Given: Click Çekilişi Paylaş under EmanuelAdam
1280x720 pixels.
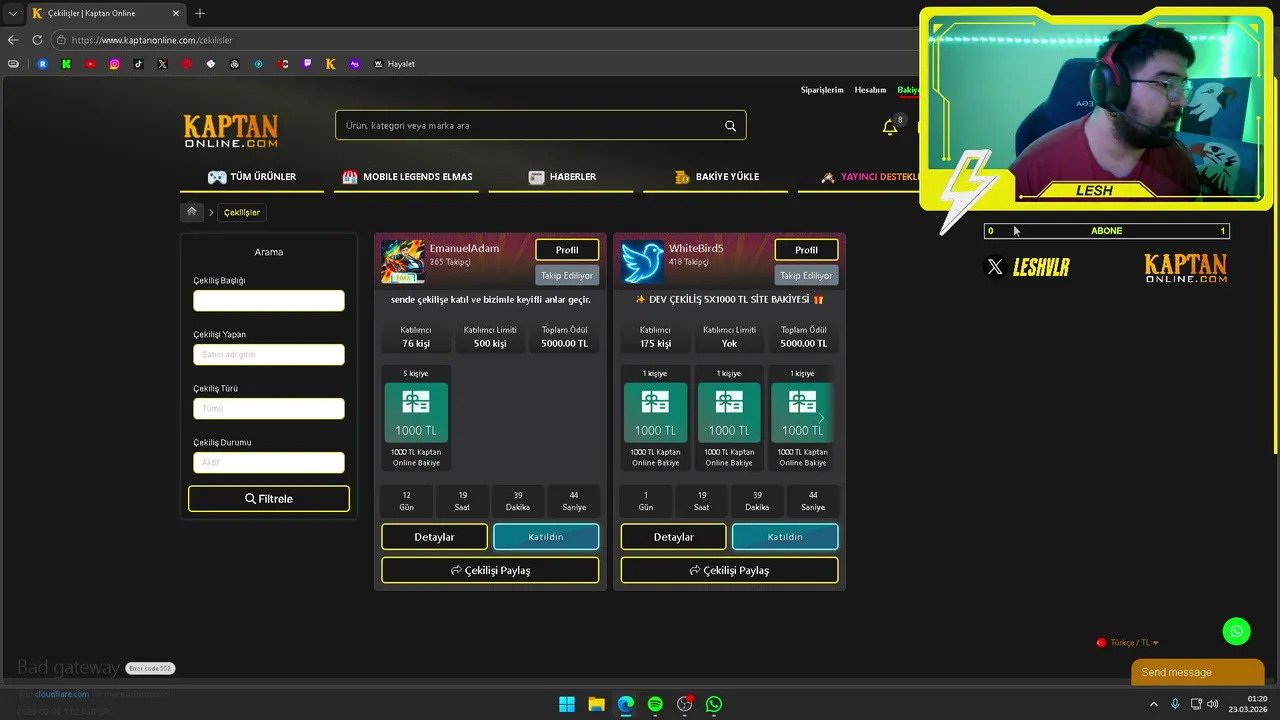Looking at the screenshot, I should pyautogui.click(x=490, y=570).
